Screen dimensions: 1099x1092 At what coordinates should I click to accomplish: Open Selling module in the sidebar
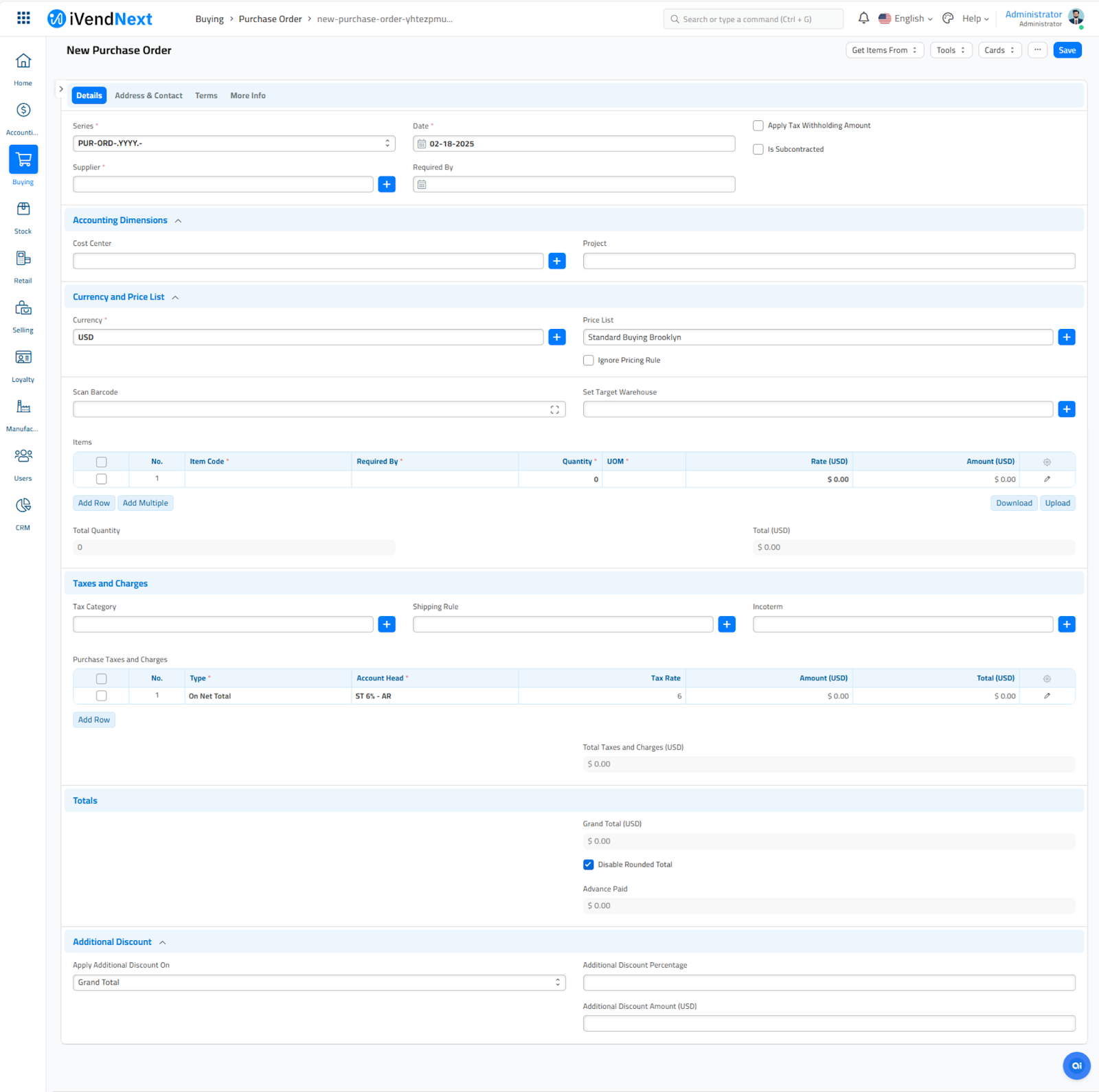(x=23, y=317)
